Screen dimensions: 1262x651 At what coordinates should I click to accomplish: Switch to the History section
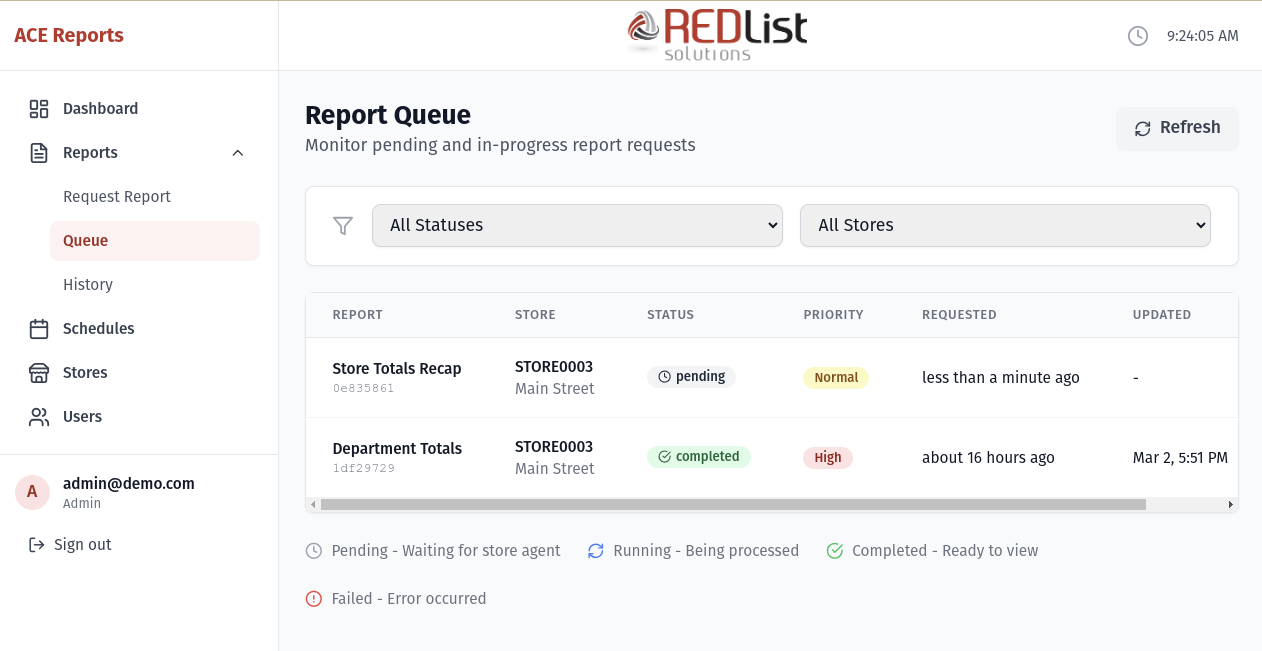pos(88,285)
